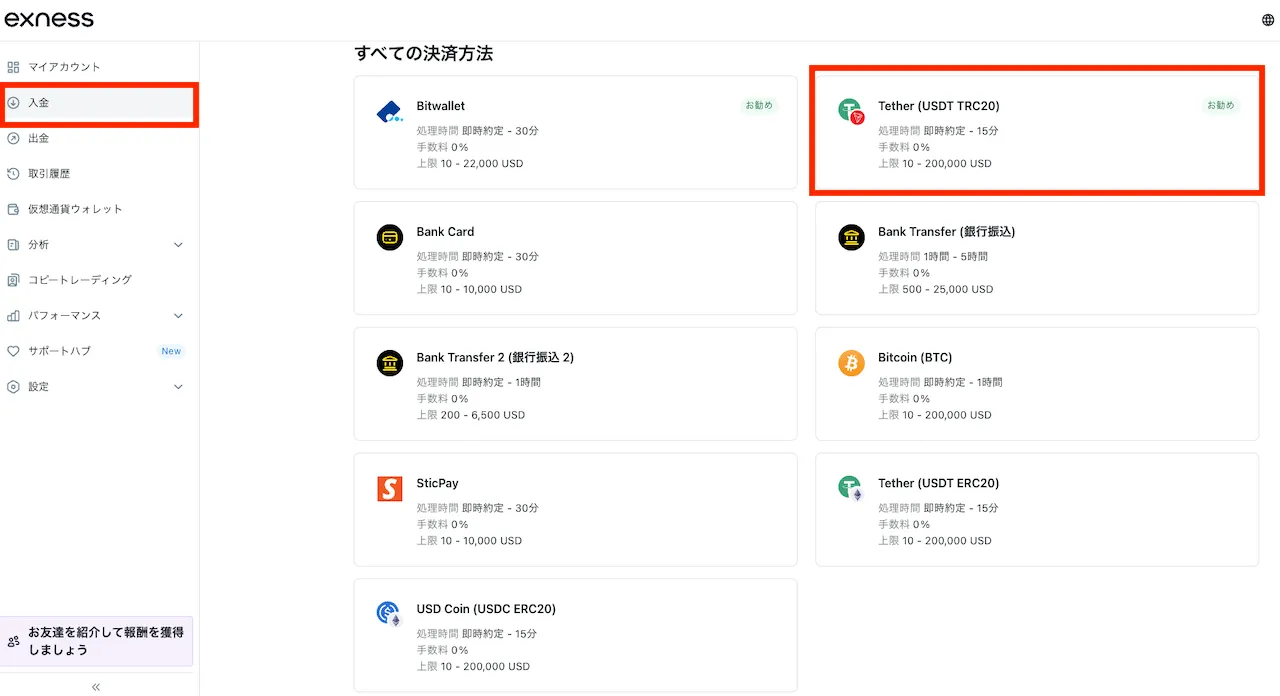Expand the パフォーマンス submenu chevron
This screenshot has height=696, width=1280.
(178, 316)
